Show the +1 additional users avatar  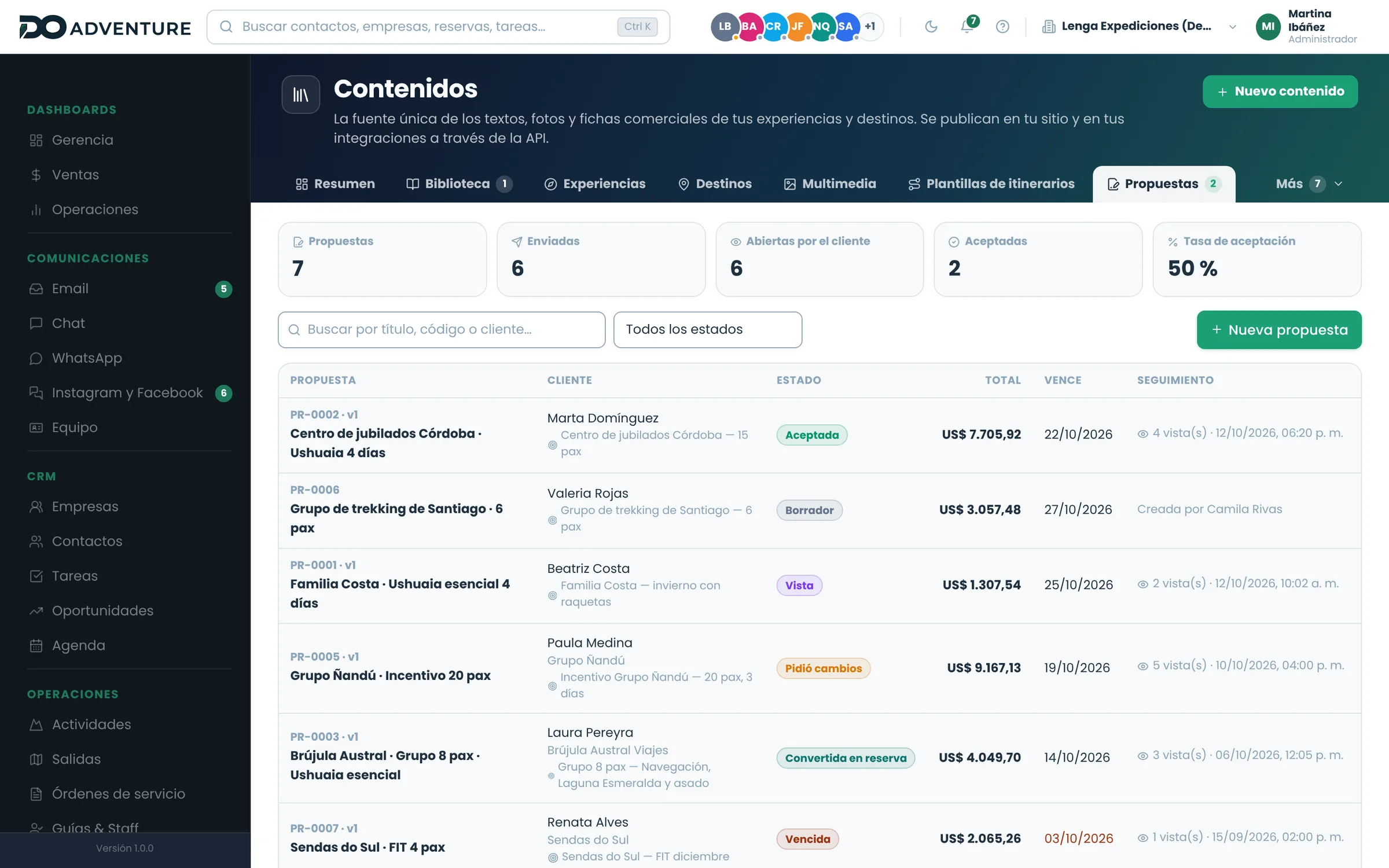pyautogui.click(x=870, y=27)
